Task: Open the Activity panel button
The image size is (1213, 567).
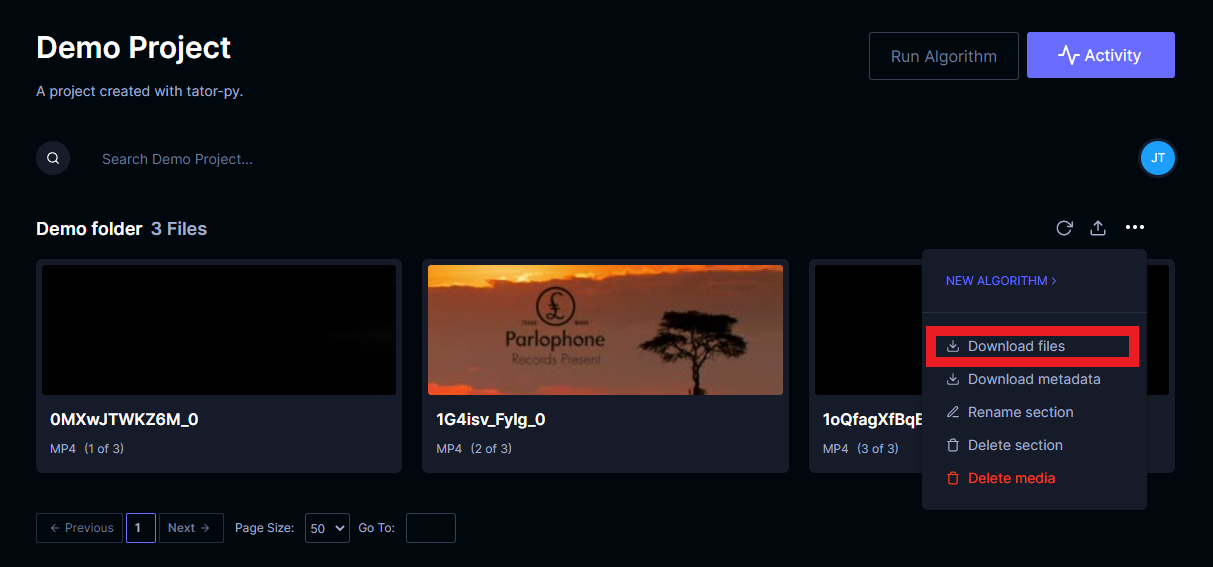Action: pos(1101,55)
